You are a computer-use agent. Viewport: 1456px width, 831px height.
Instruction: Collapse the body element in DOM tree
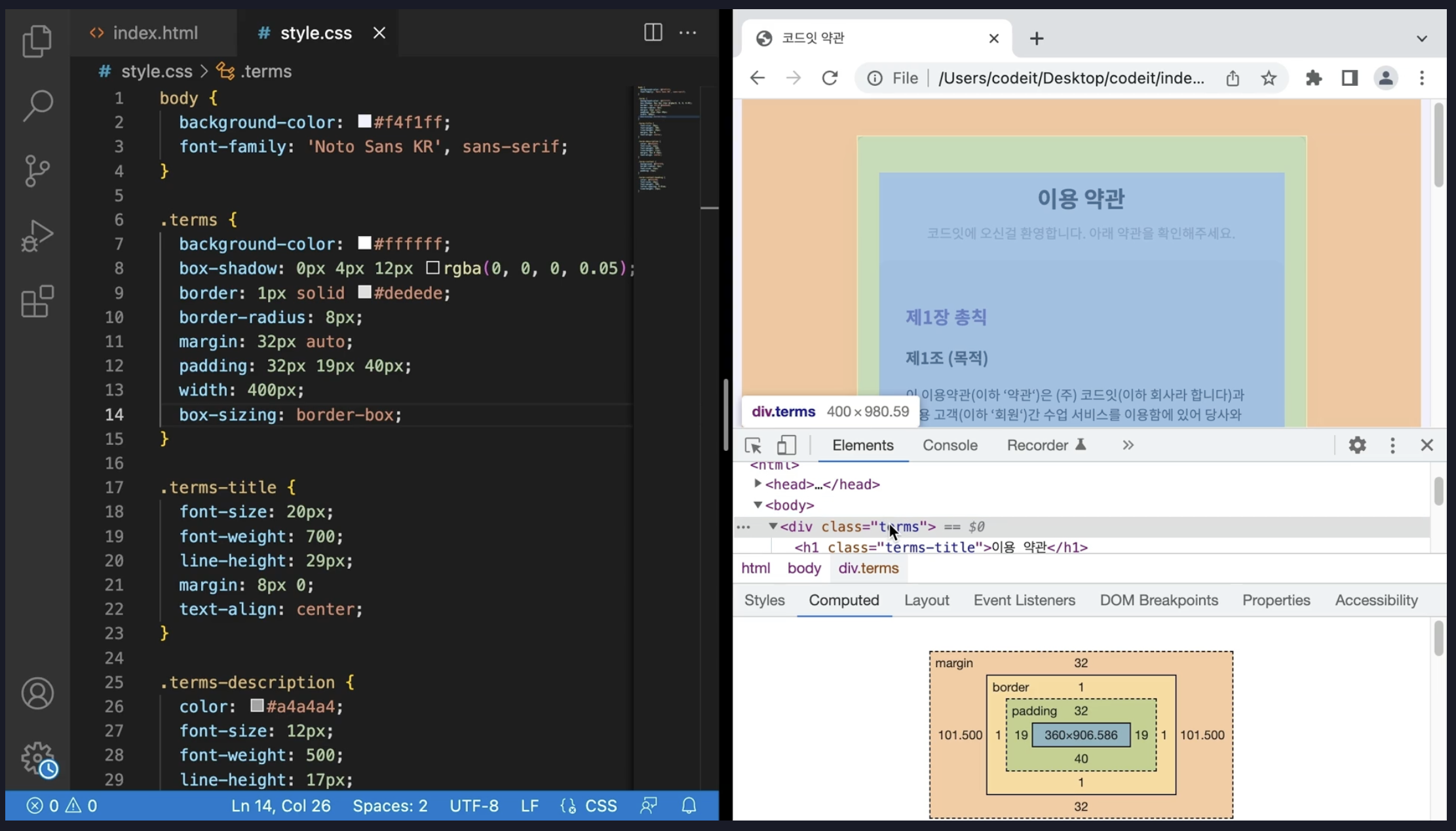[757, 505]
